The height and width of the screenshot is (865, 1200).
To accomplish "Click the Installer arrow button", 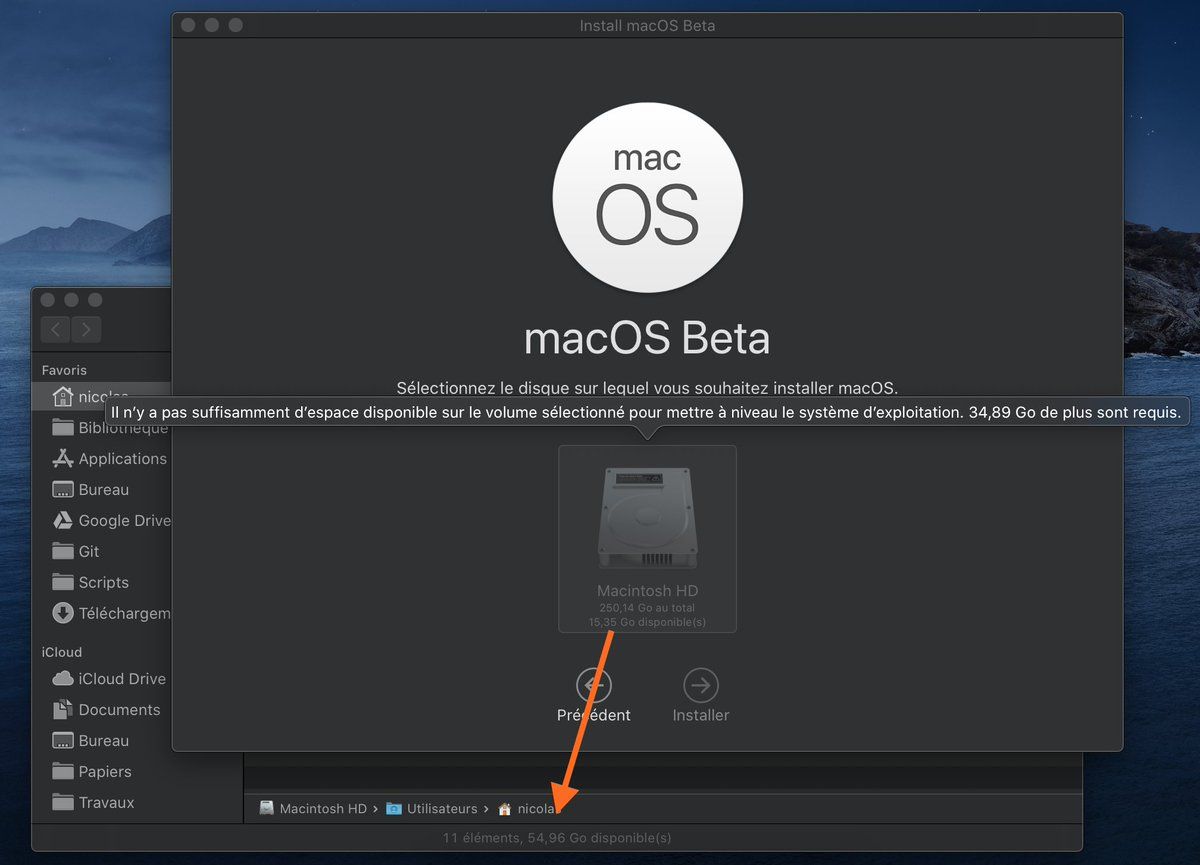I will [x=700, y=686].
